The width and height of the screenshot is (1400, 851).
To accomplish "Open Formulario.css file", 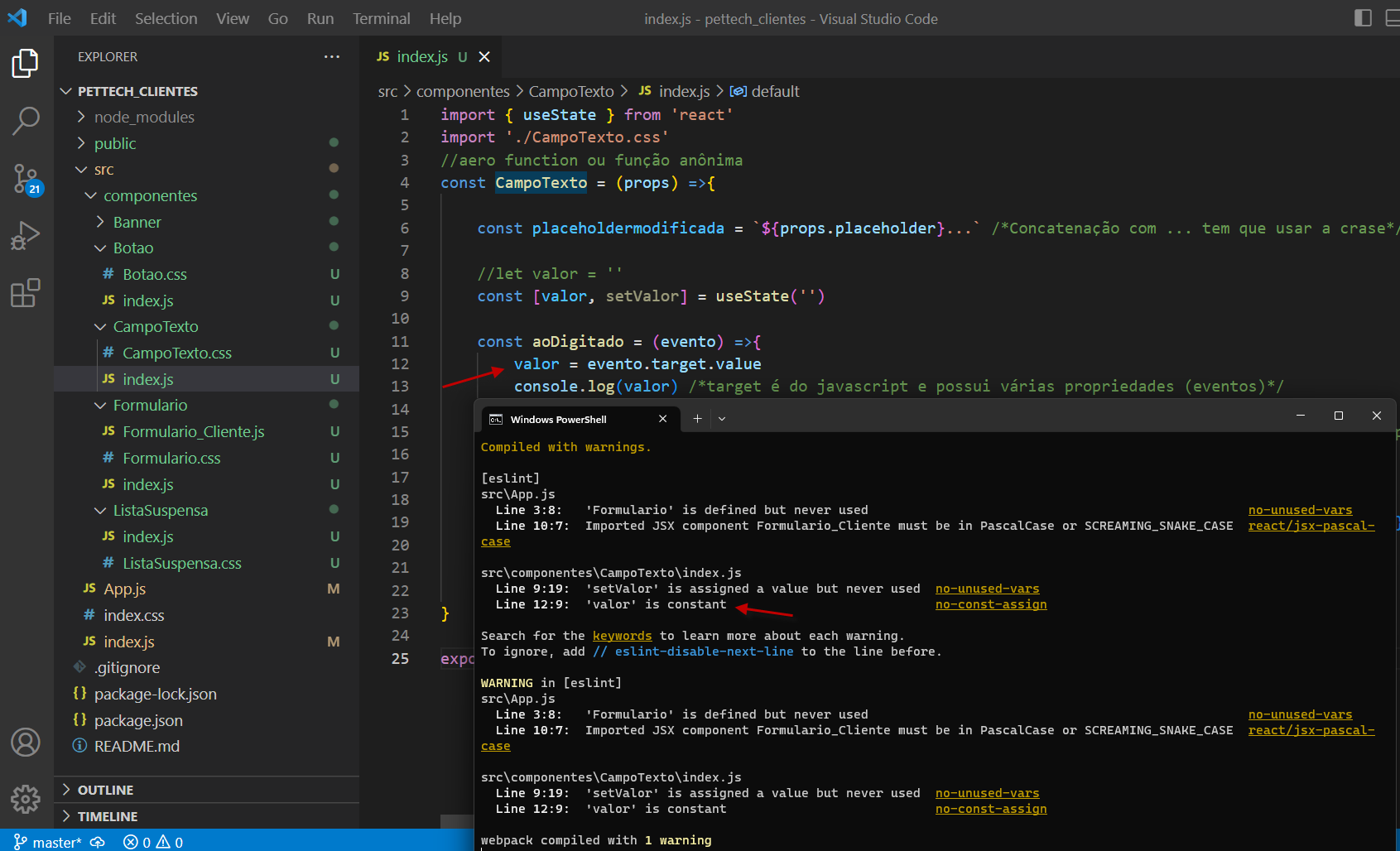I will coord(171,458).
